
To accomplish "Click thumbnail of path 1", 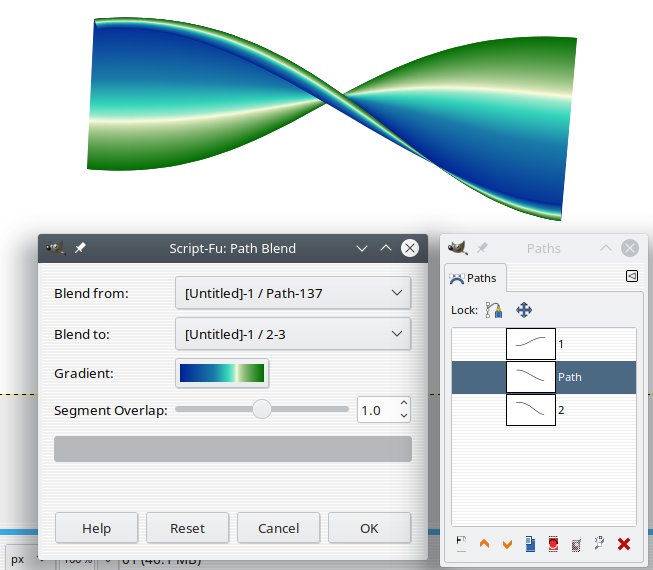I will point(531,344).
